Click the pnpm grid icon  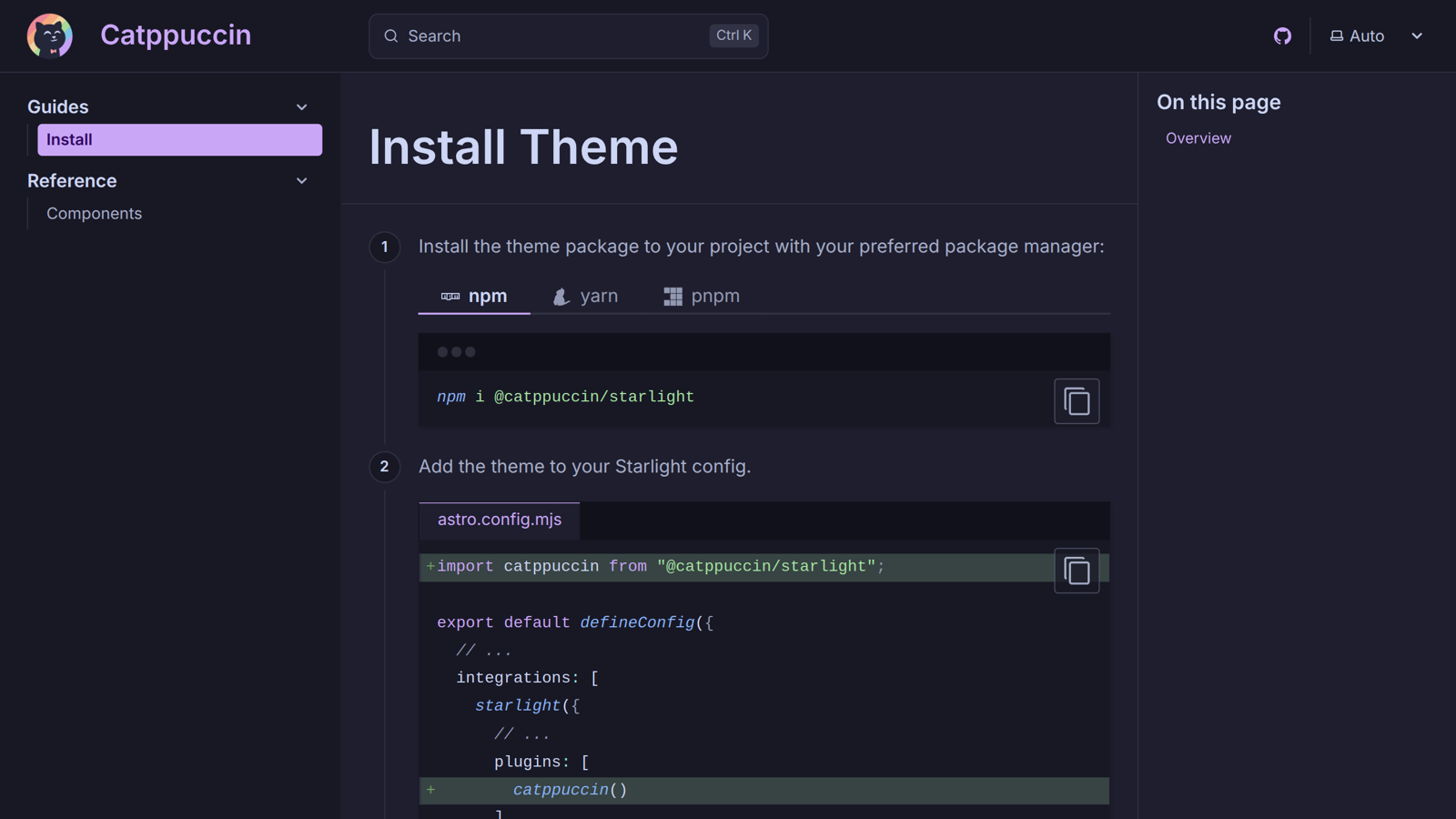[672, 297]
